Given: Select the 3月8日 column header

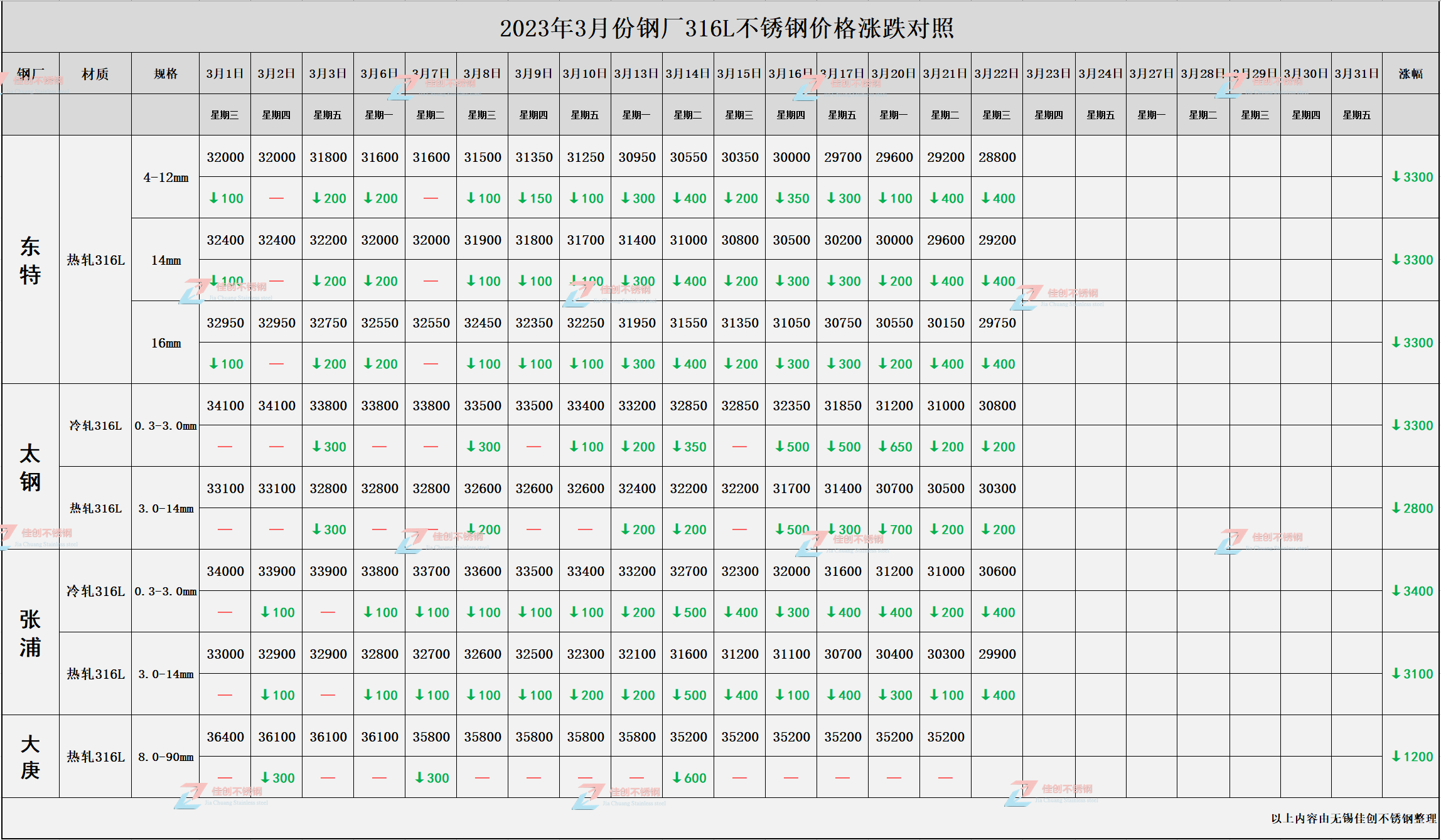Looking at the screenshot, I should [481, 73].
